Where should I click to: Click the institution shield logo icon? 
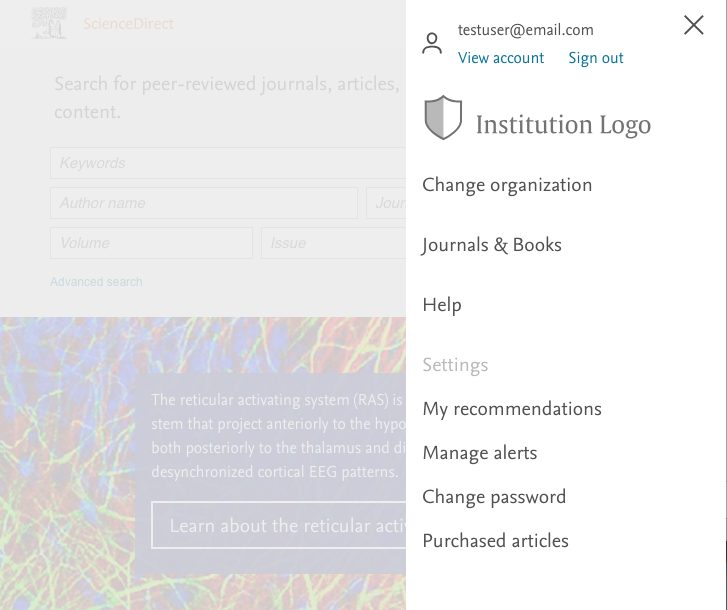[443, 118]
